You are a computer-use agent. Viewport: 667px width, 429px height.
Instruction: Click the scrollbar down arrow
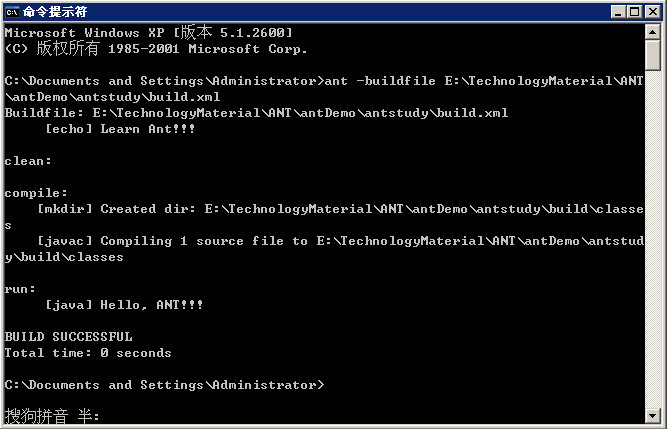coord(652,413)
